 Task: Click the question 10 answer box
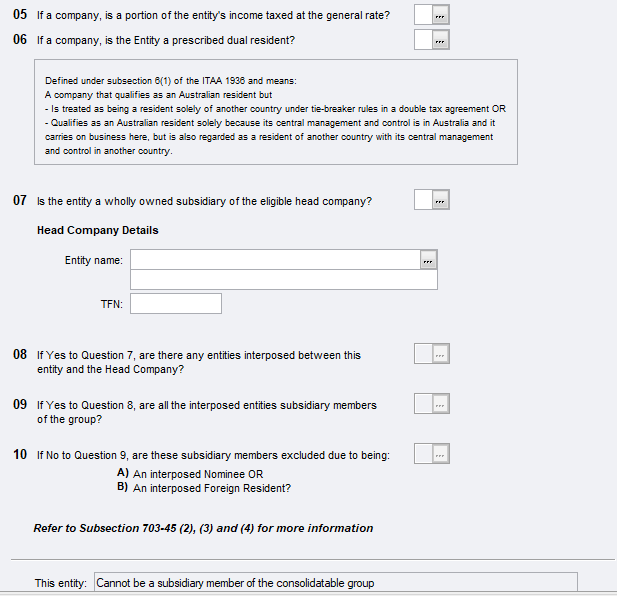(x=423, y=454)
